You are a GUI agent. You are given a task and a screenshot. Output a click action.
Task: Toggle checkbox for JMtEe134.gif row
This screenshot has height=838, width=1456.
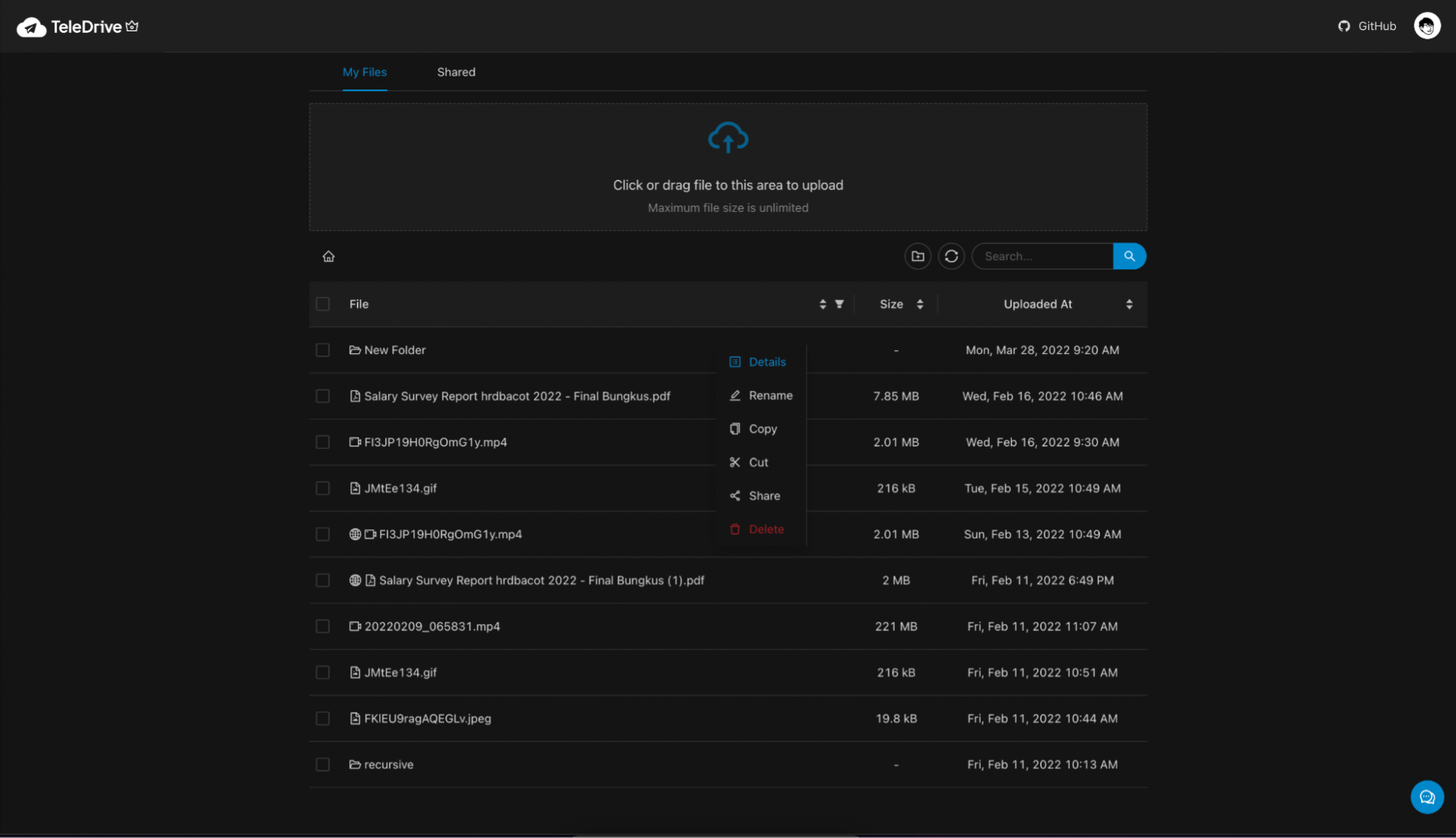pos(323,488)
